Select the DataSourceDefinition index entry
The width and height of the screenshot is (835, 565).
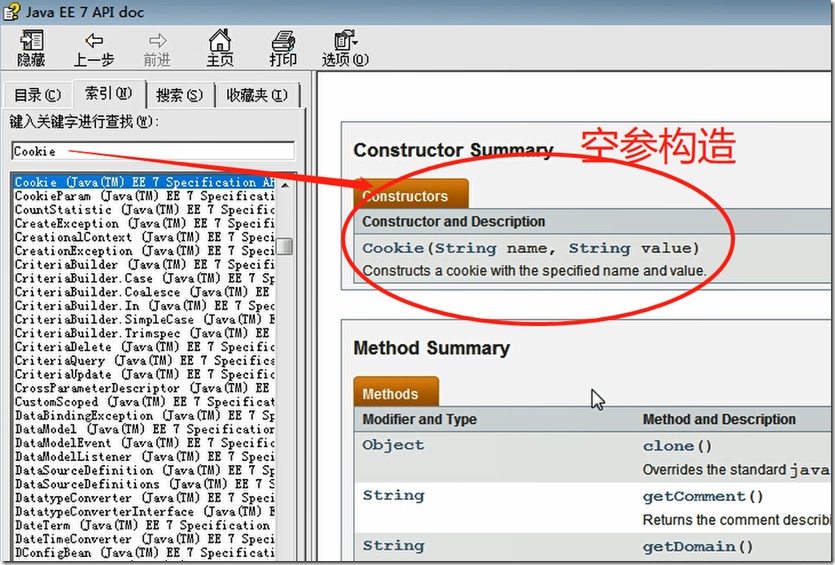coord(144,471)
